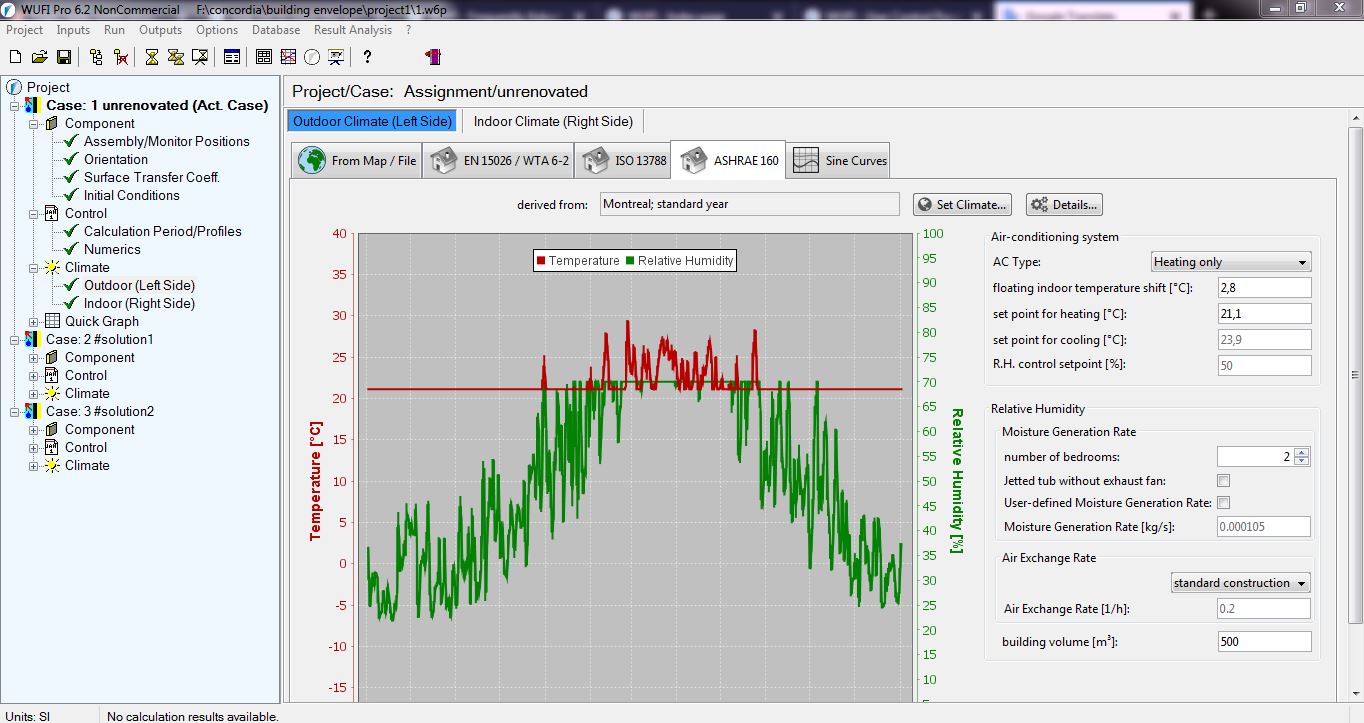
Task: Check User-defined Moisture Generation Rate box
Action: click(x=1223, y=502)
